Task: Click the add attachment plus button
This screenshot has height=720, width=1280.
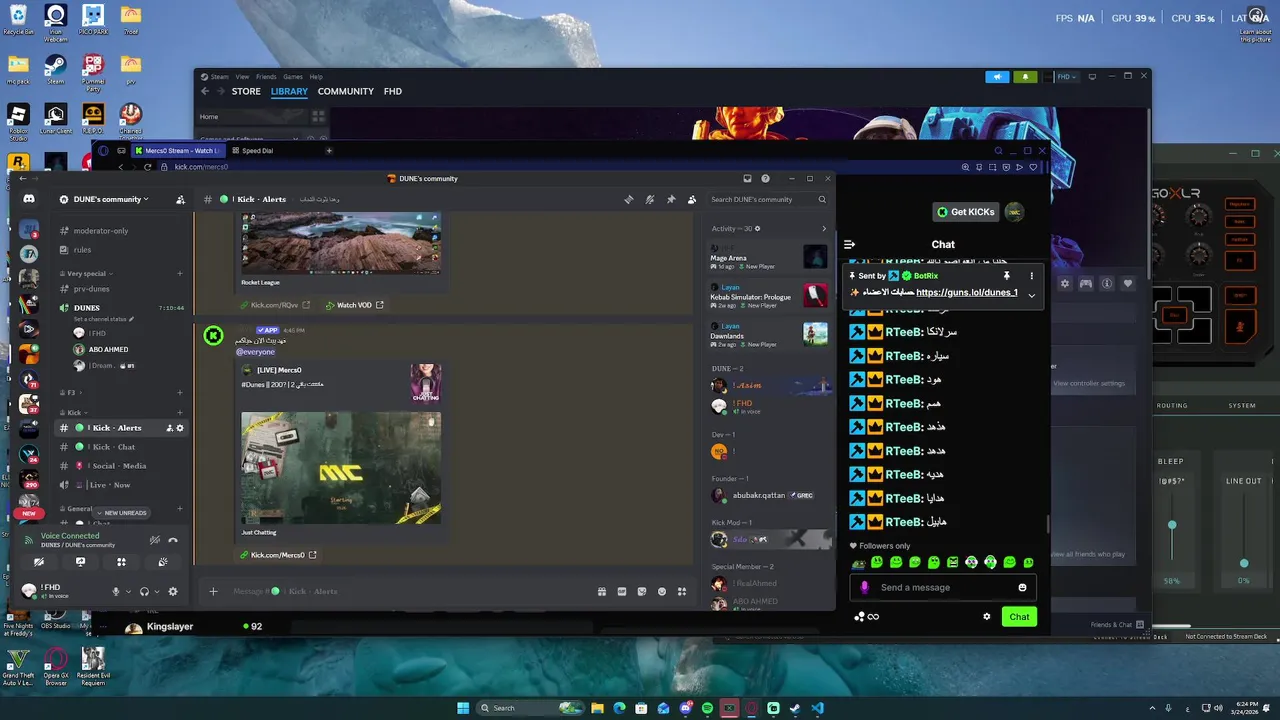Action: tap(213, 591)
